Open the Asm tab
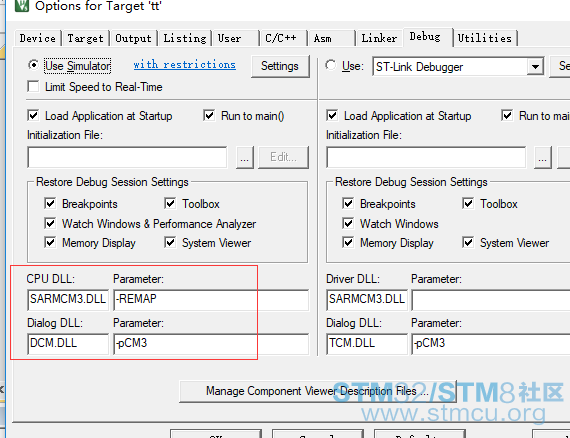 (331, 38)
